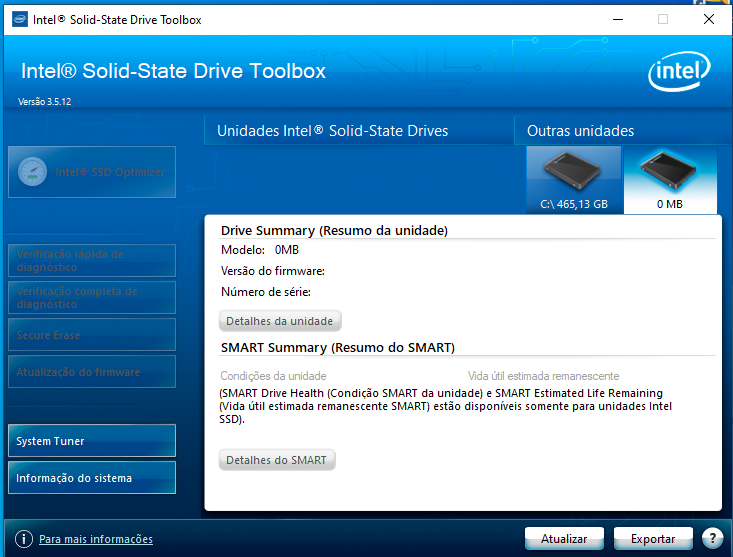
Task: Click Versão do firmware label
Action: coord(273,271)
